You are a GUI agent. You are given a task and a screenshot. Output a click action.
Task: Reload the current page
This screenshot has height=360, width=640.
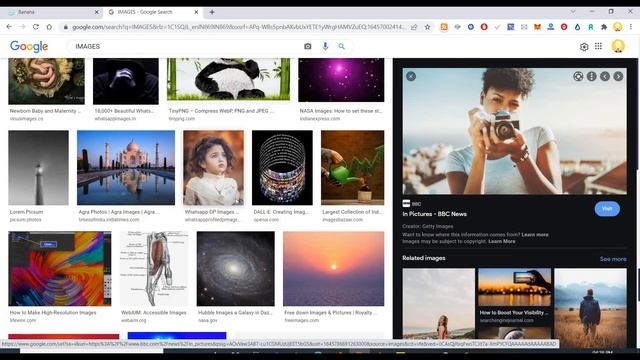[x=36, y=27]
